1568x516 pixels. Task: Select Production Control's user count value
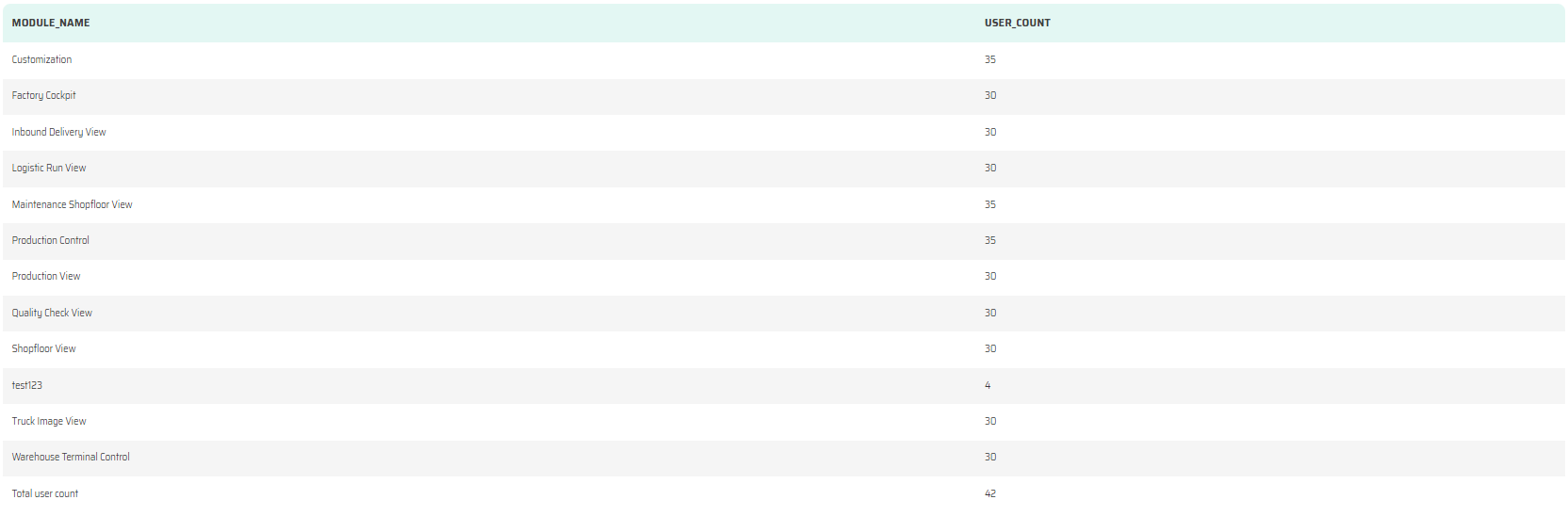click(x=990, y=240)
